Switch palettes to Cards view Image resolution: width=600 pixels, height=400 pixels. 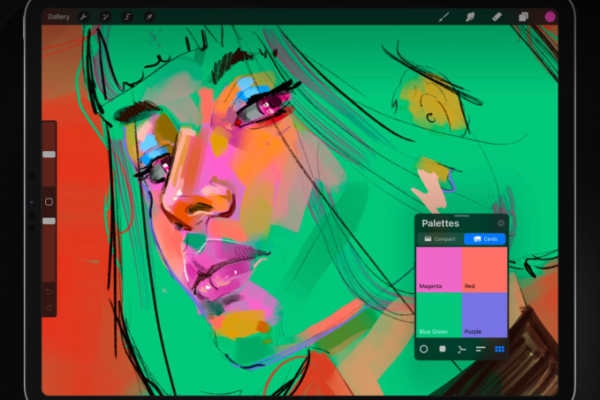[x=484, y=239]
